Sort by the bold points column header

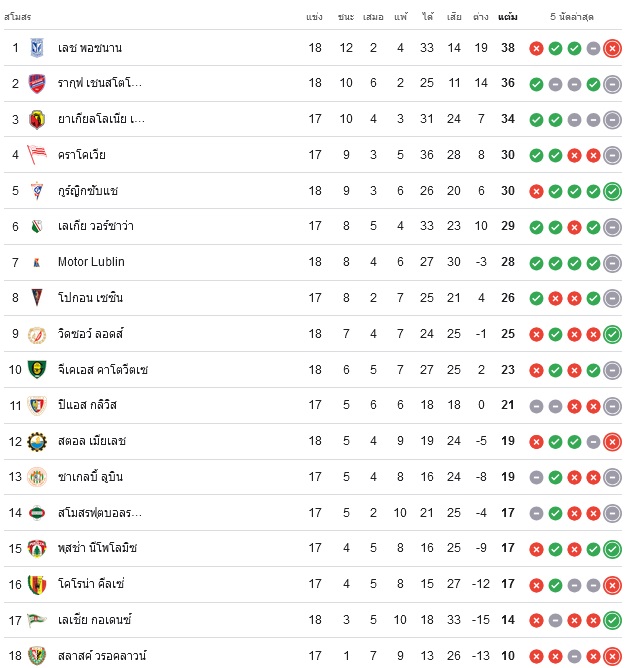(508, 17)
